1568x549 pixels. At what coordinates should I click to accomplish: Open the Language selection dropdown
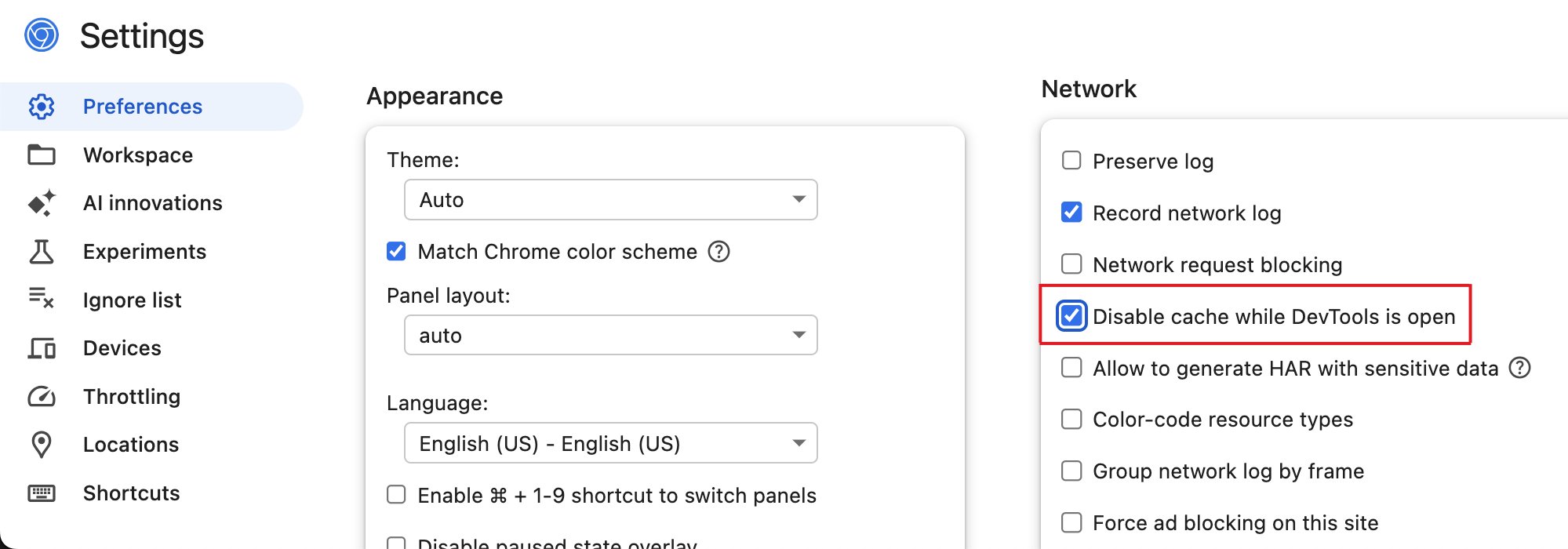pyautogui.click(x=610, y=444)
